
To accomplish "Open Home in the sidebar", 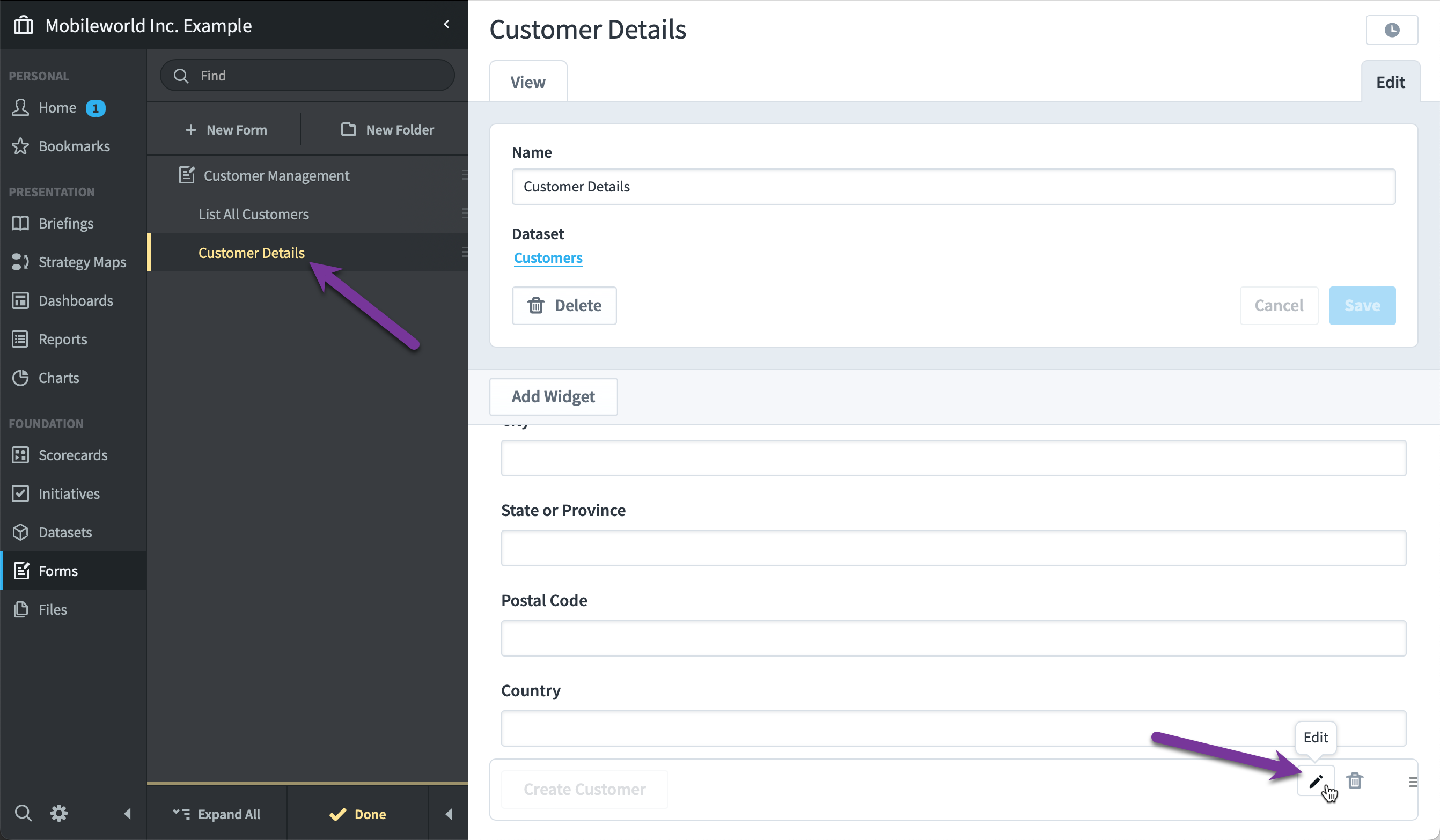I will tap(57, 107).
